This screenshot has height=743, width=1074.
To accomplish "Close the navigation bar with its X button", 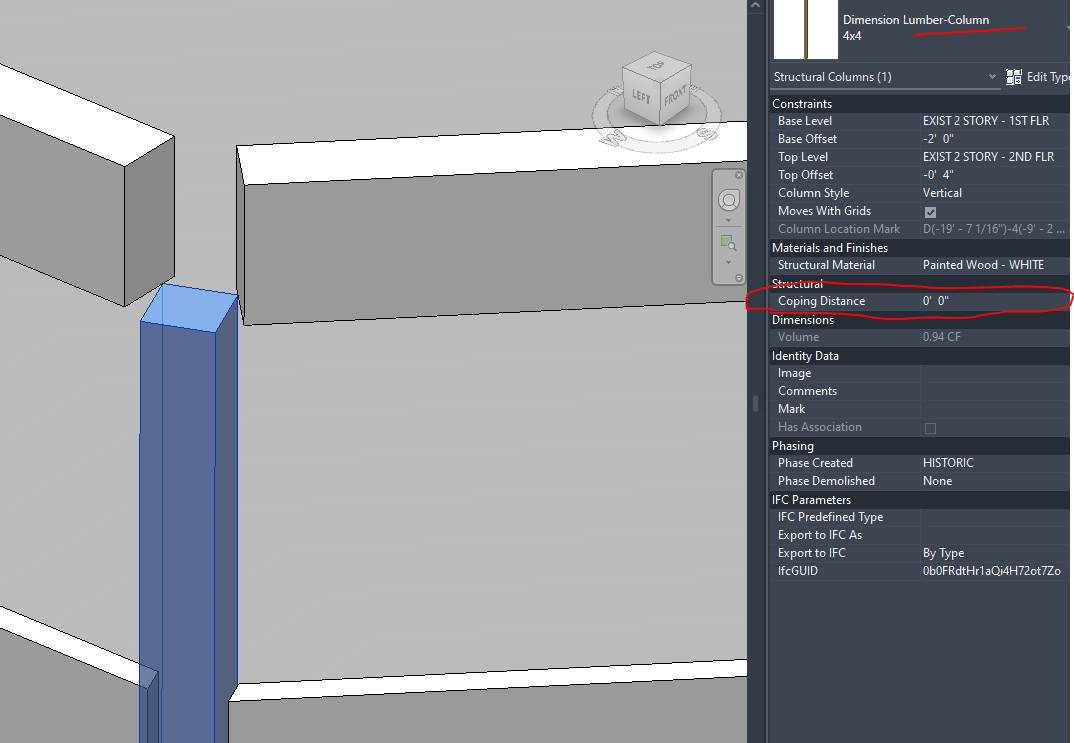I will tap(739, 174).
